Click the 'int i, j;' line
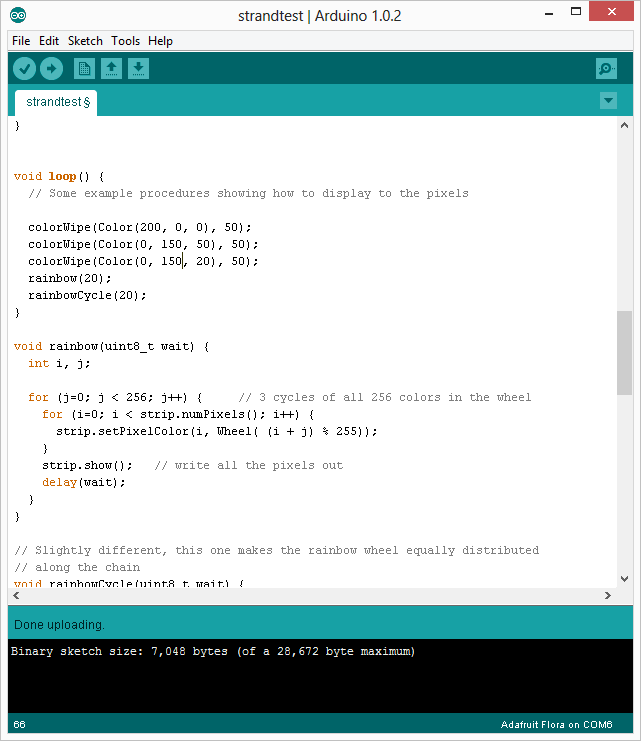 59,363
